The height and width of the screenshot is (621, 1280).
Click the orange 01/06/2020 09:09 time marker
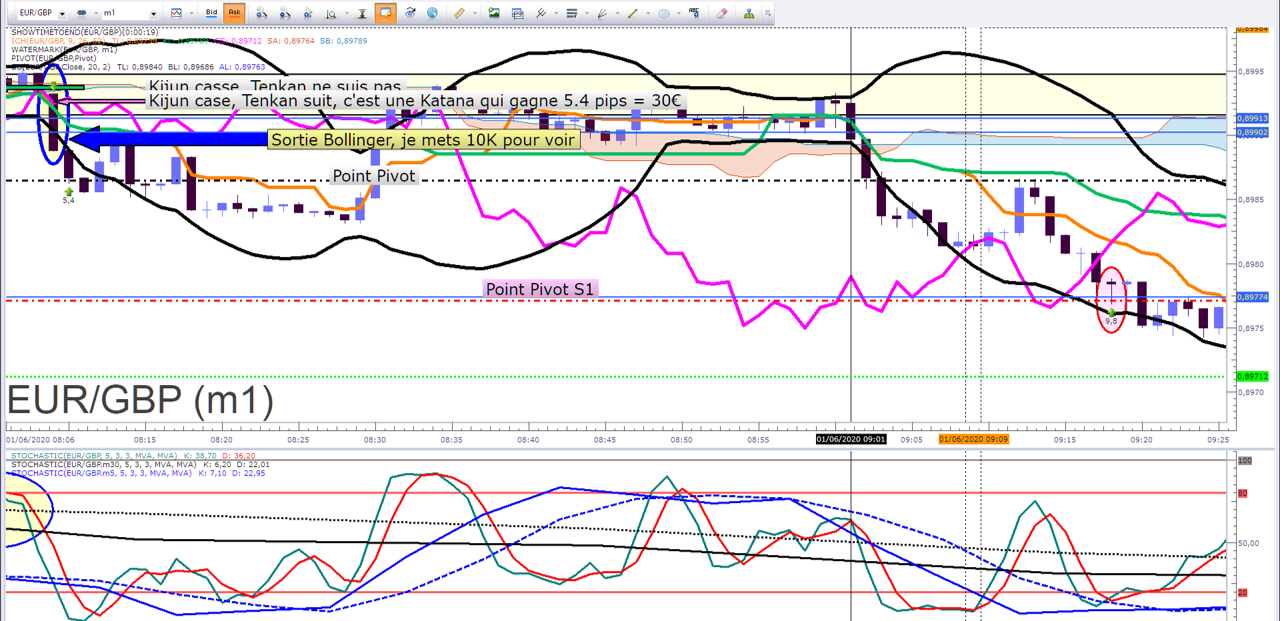pyautogui.click(x=974, y=439)
